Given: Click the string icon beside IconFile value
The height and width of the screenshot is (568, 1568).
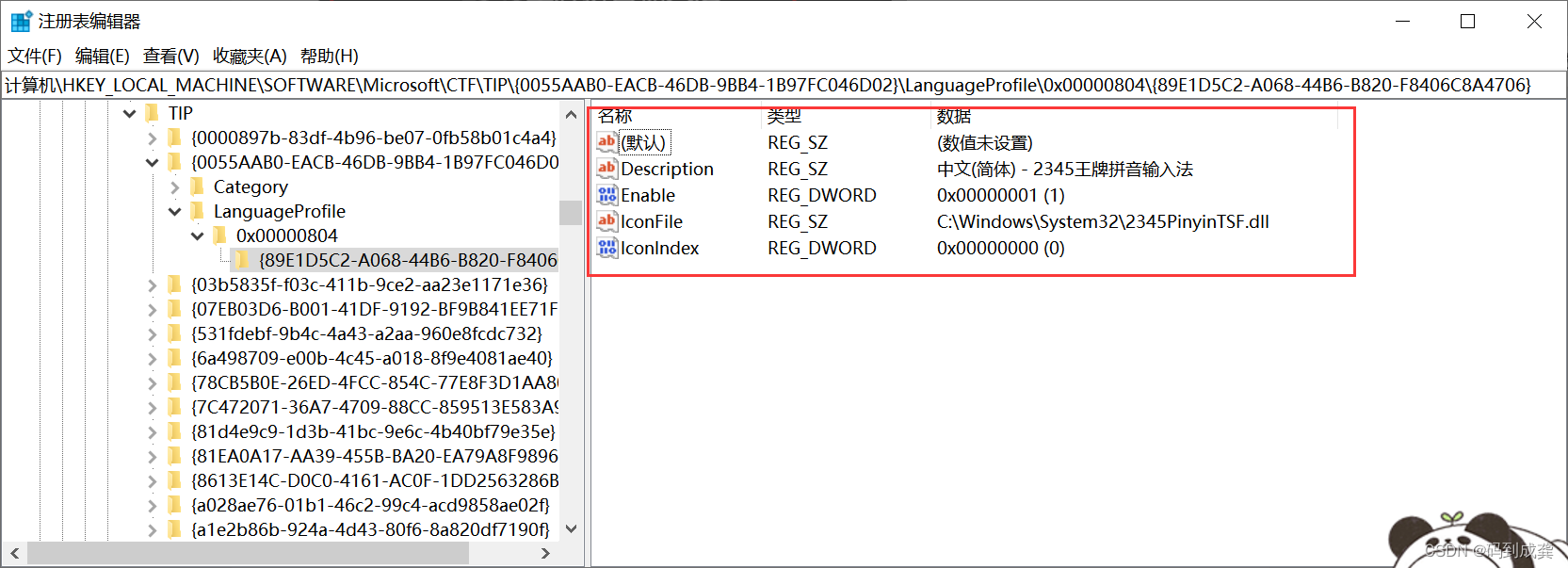Looking at the screenshot, I should [606, 221].
